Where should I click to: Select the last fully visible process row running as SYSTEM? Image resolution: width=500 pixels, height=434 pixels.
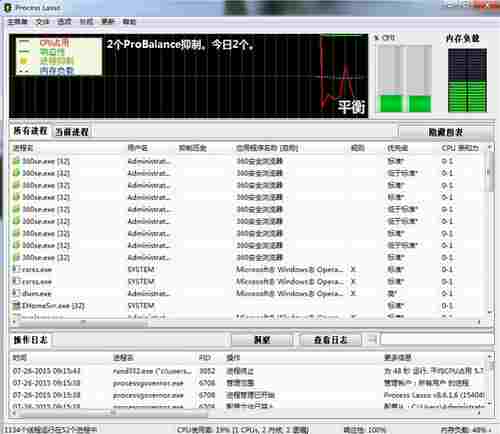(x=249, y=305)
